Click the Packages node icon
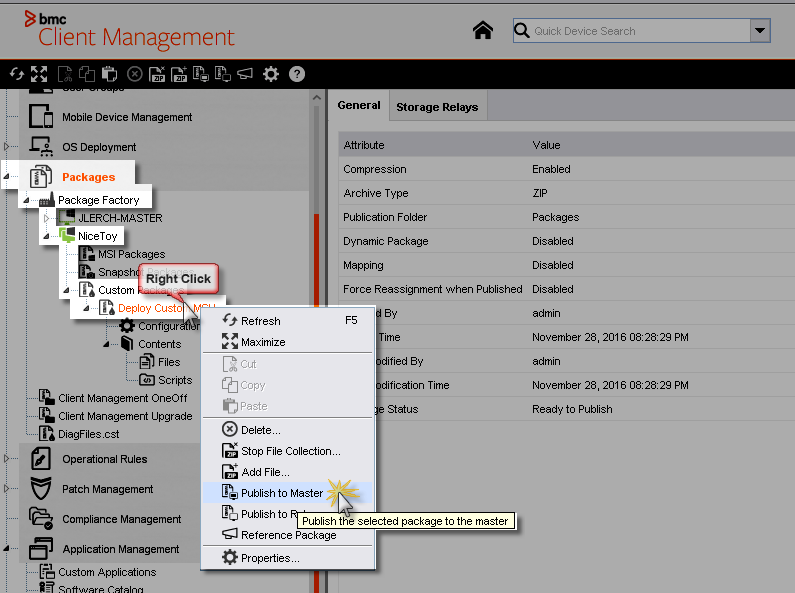The height and width of the screenshot is (593, 795). coord(41,177)
